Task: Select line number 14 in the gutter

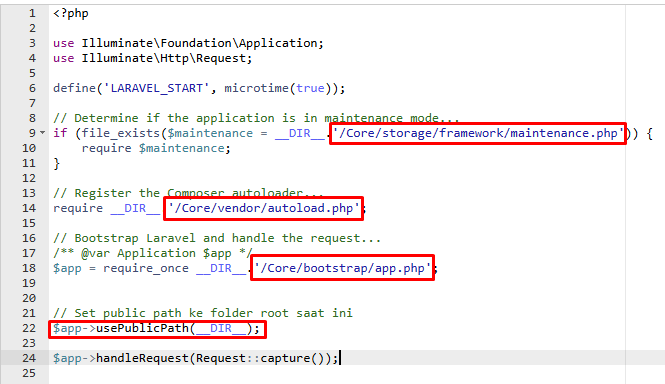Action: click(29, 208)
